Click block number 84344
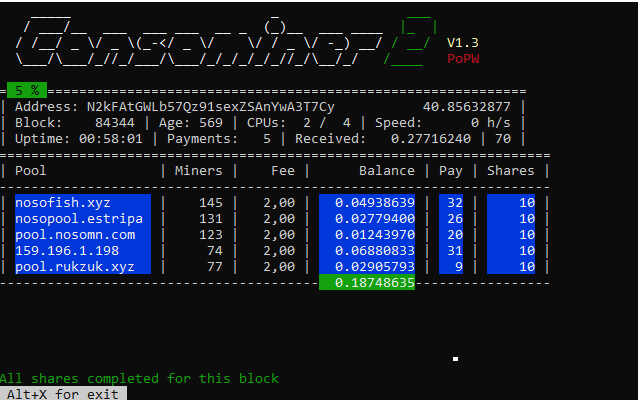This screenshot has width=638, height=400. tap(114, 123)
